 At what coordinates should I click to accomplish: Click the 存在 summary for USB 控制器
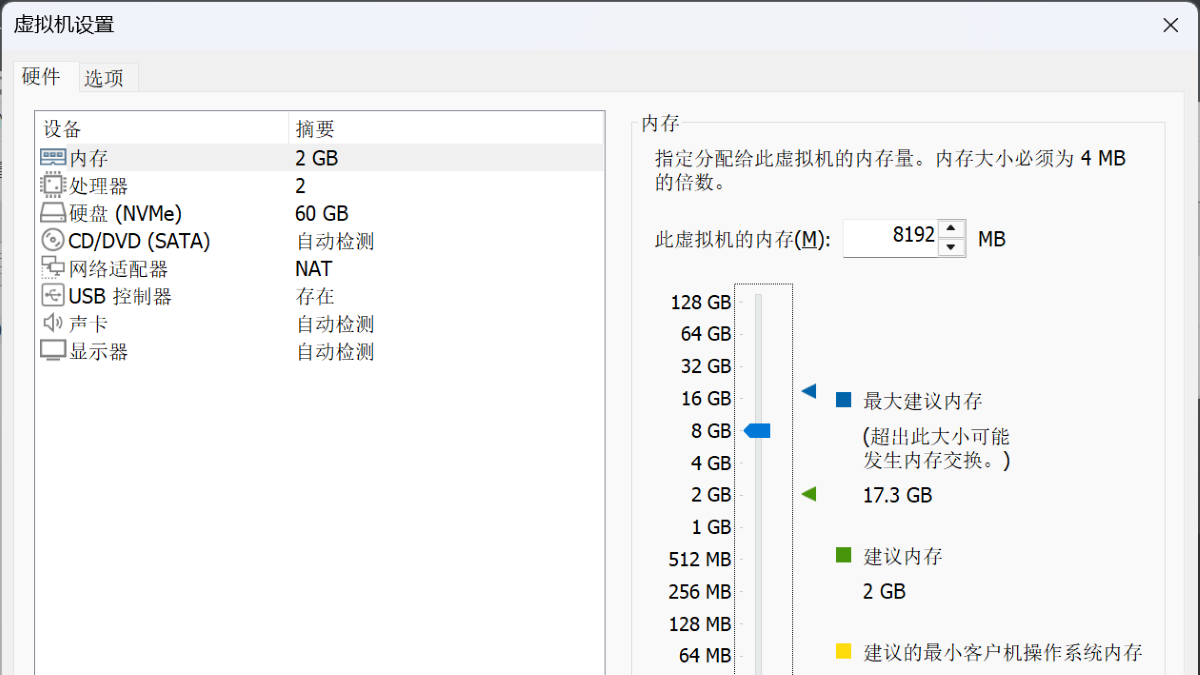(x=315, y=296)
